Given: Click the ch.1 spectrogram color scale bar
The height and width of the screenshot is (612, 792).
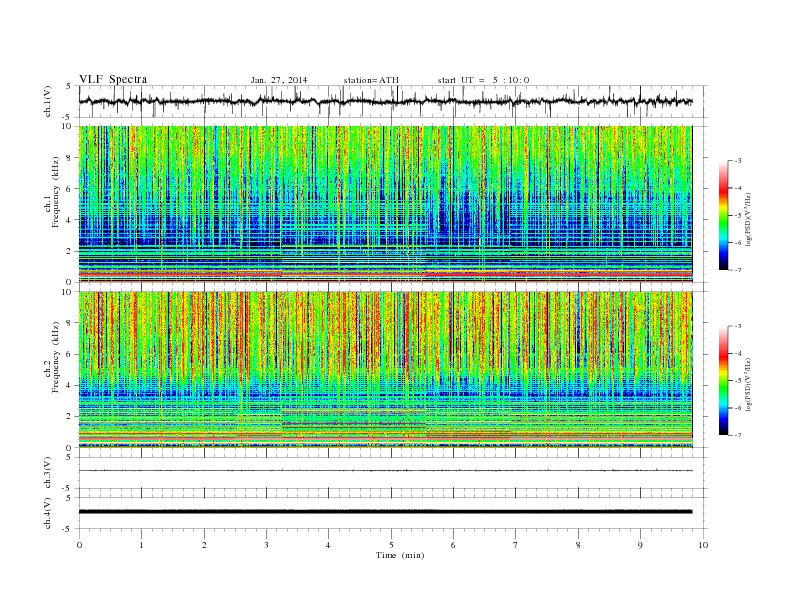Looking at the screenshot, I should pyautogui.click(x=724, y=216).
